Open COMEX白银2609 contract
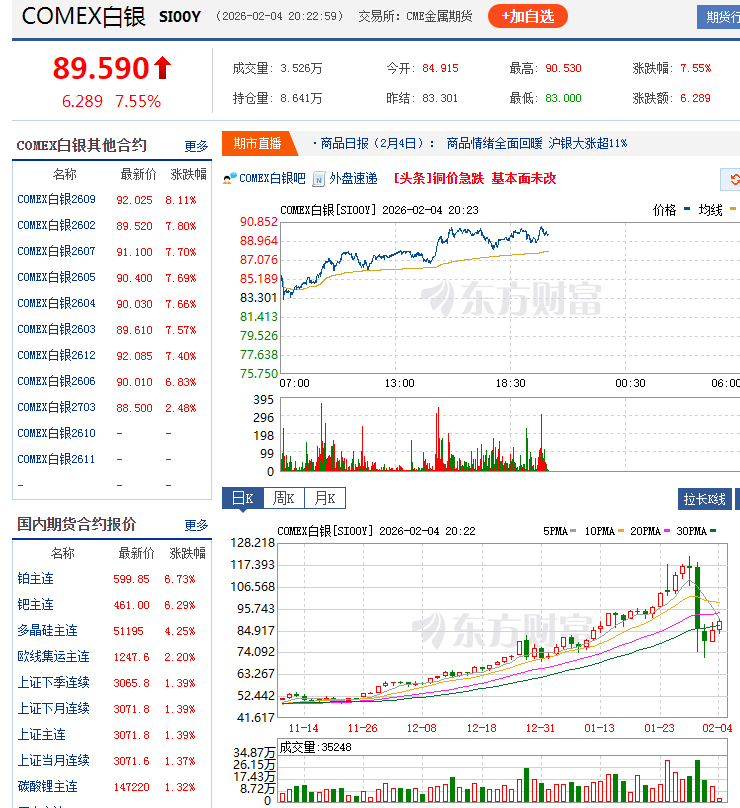Image resolution: width=740 pixels, height=808 pixels. (56, 199)
